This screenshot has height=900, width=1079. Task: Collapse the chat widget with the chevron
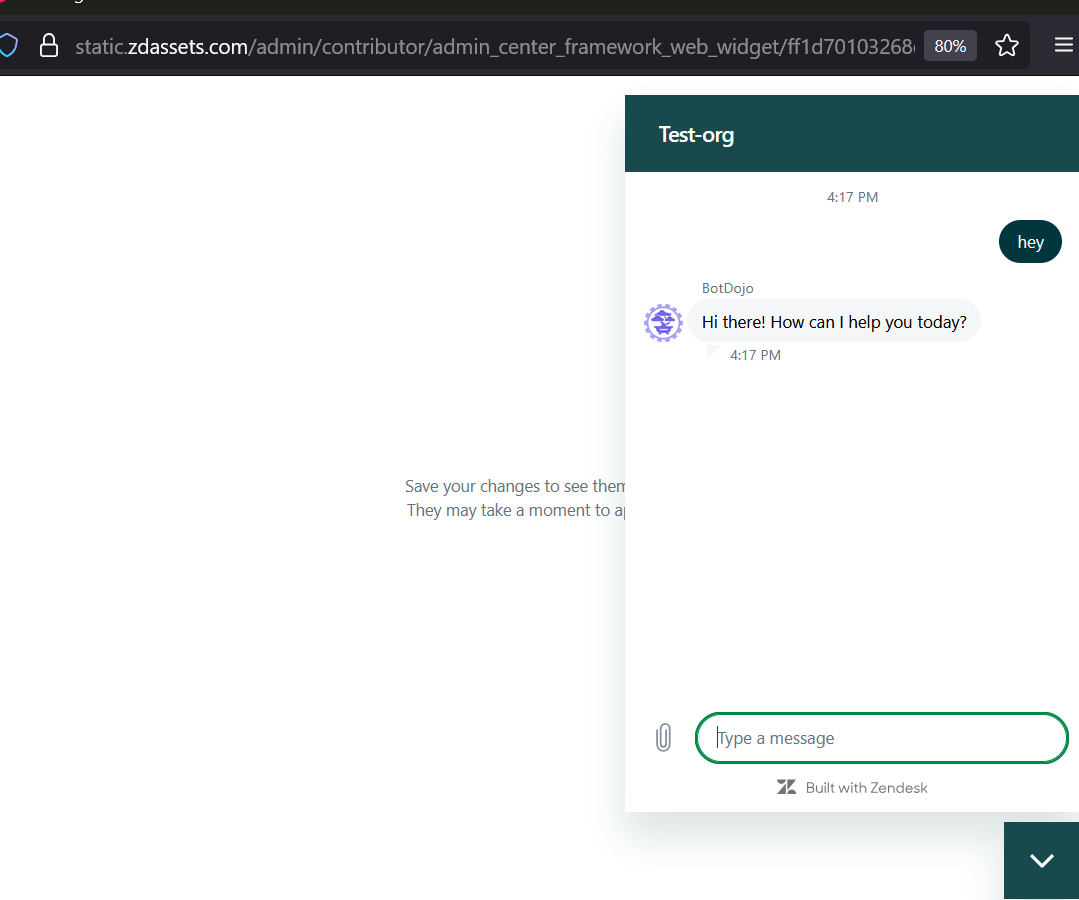point(1041,860)
